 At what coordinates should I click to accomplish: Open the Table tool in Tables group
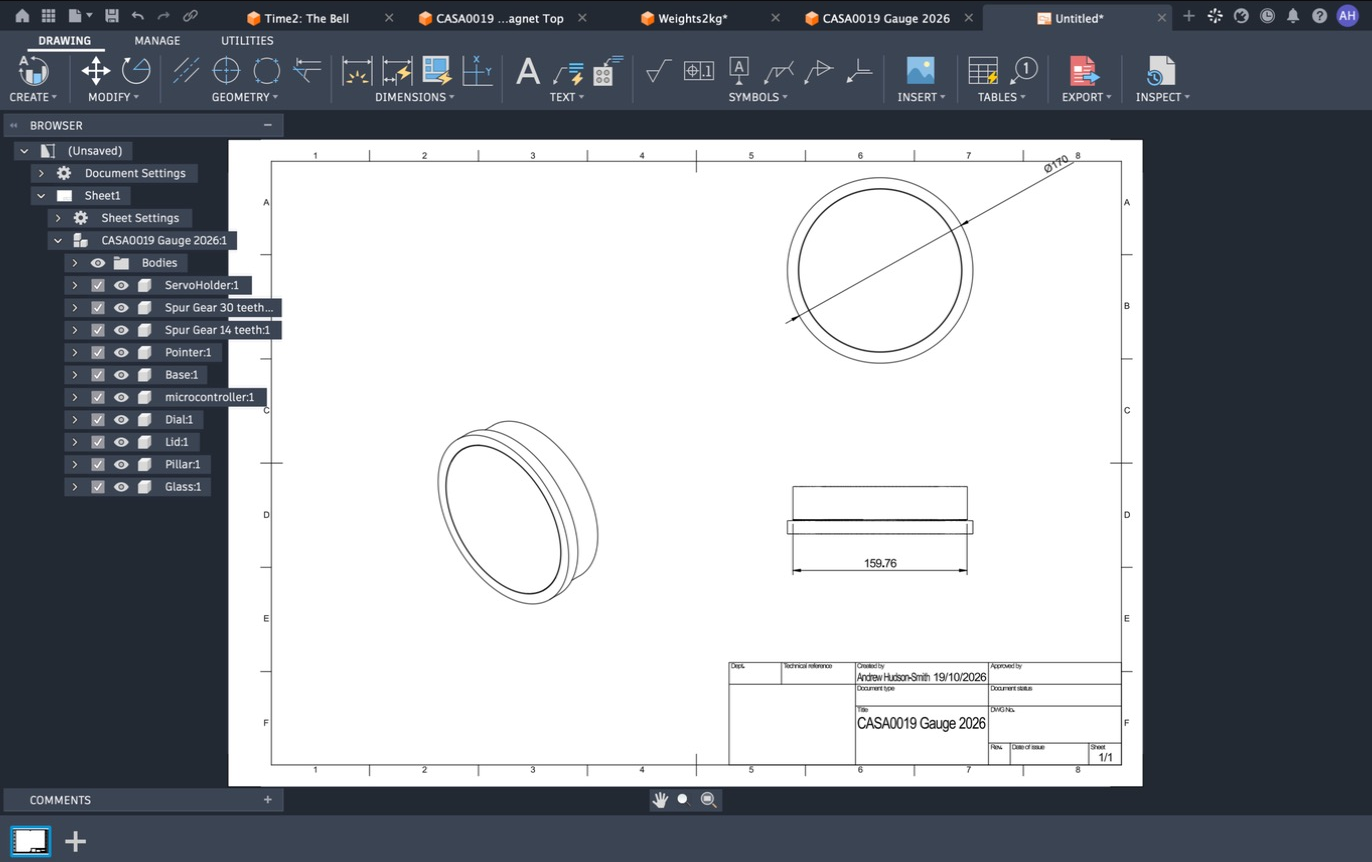tap(983, 71)
